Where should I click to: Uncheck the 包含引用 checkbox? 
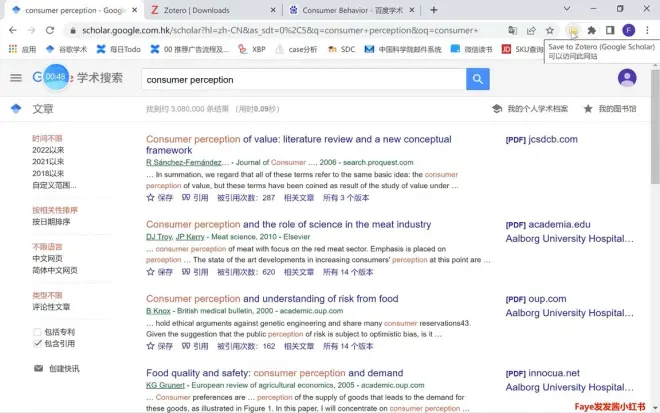[37, 344]
